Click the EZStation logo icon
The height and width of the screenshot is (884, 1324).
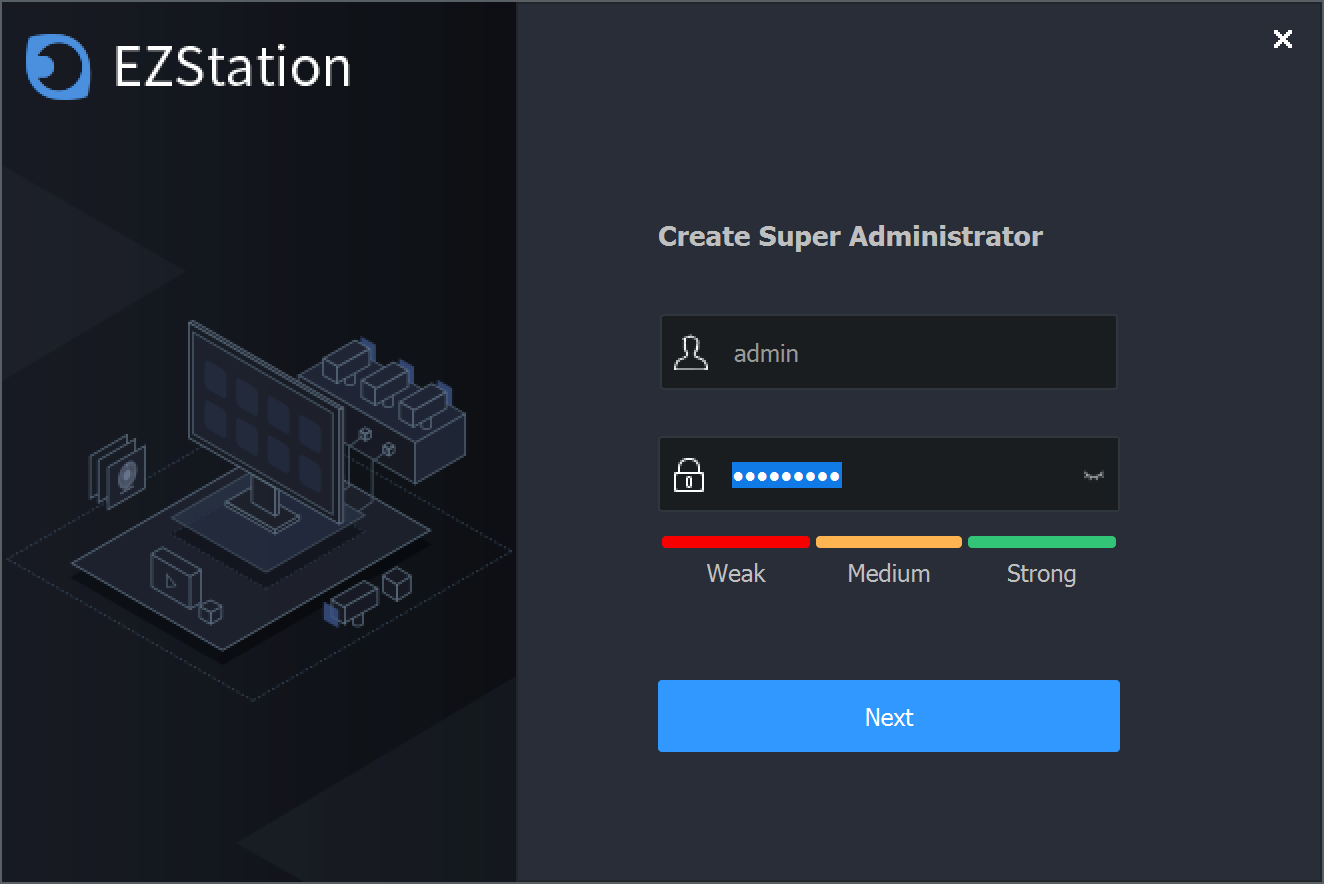[58, 67]
